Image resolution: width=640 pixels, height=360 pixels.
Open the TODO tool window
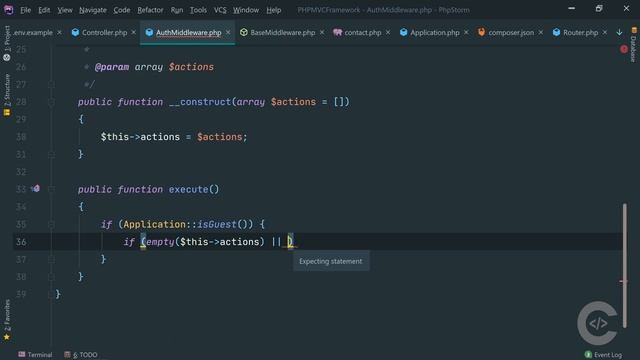[x=81, y=355]
